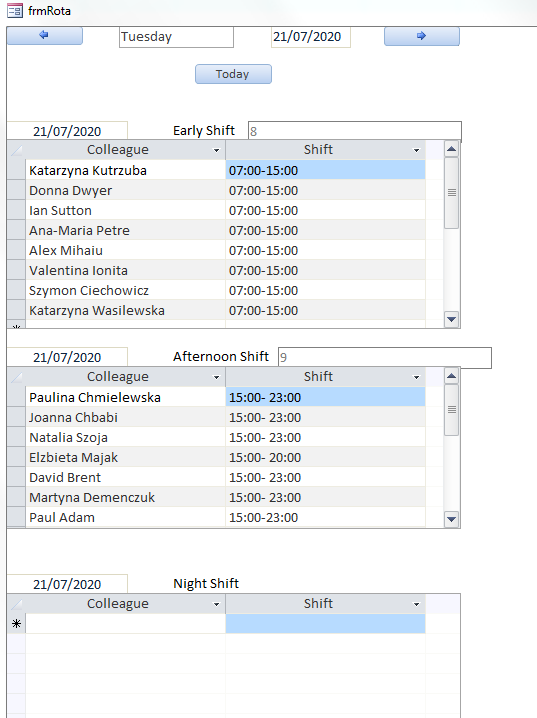Viewport: 537px width, 718px height.
Task: Open Colleague column dropdown in Early Shift
Action: (216, 150)
